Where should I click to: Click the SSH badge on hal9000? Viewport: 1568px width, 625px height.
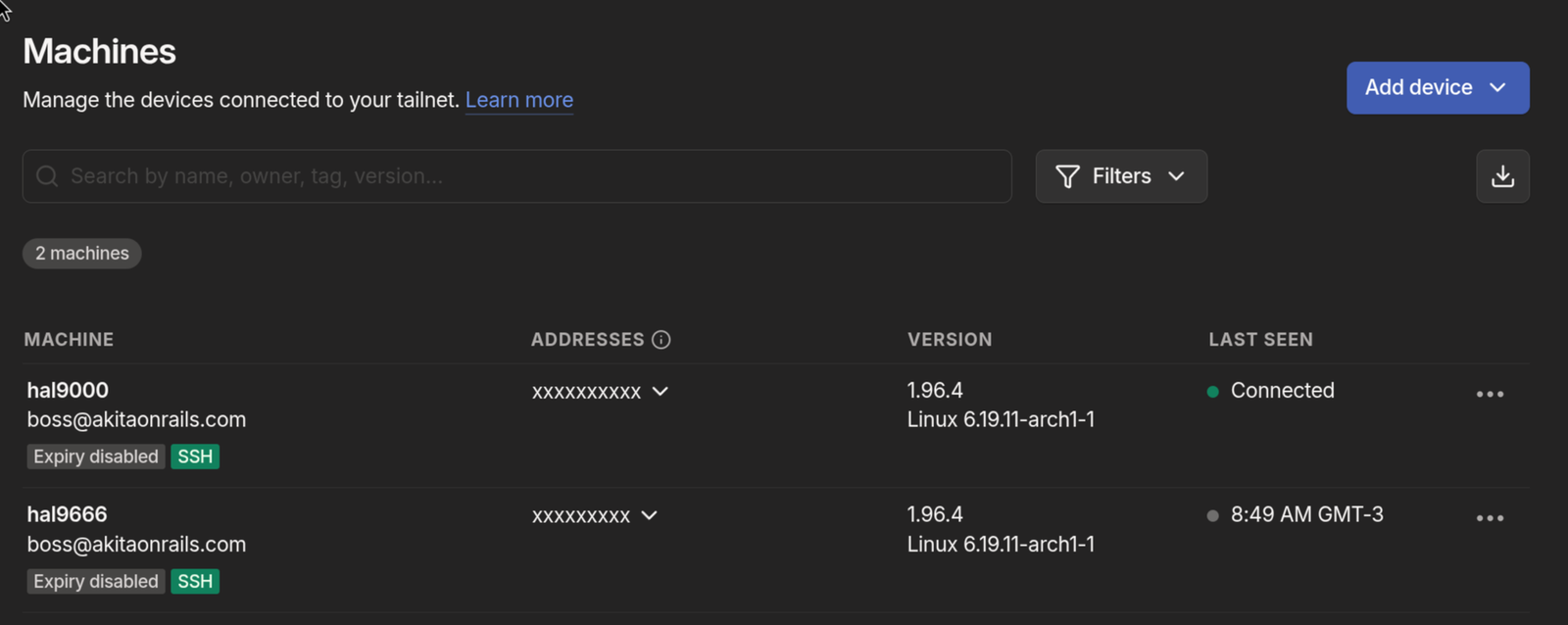195,457
